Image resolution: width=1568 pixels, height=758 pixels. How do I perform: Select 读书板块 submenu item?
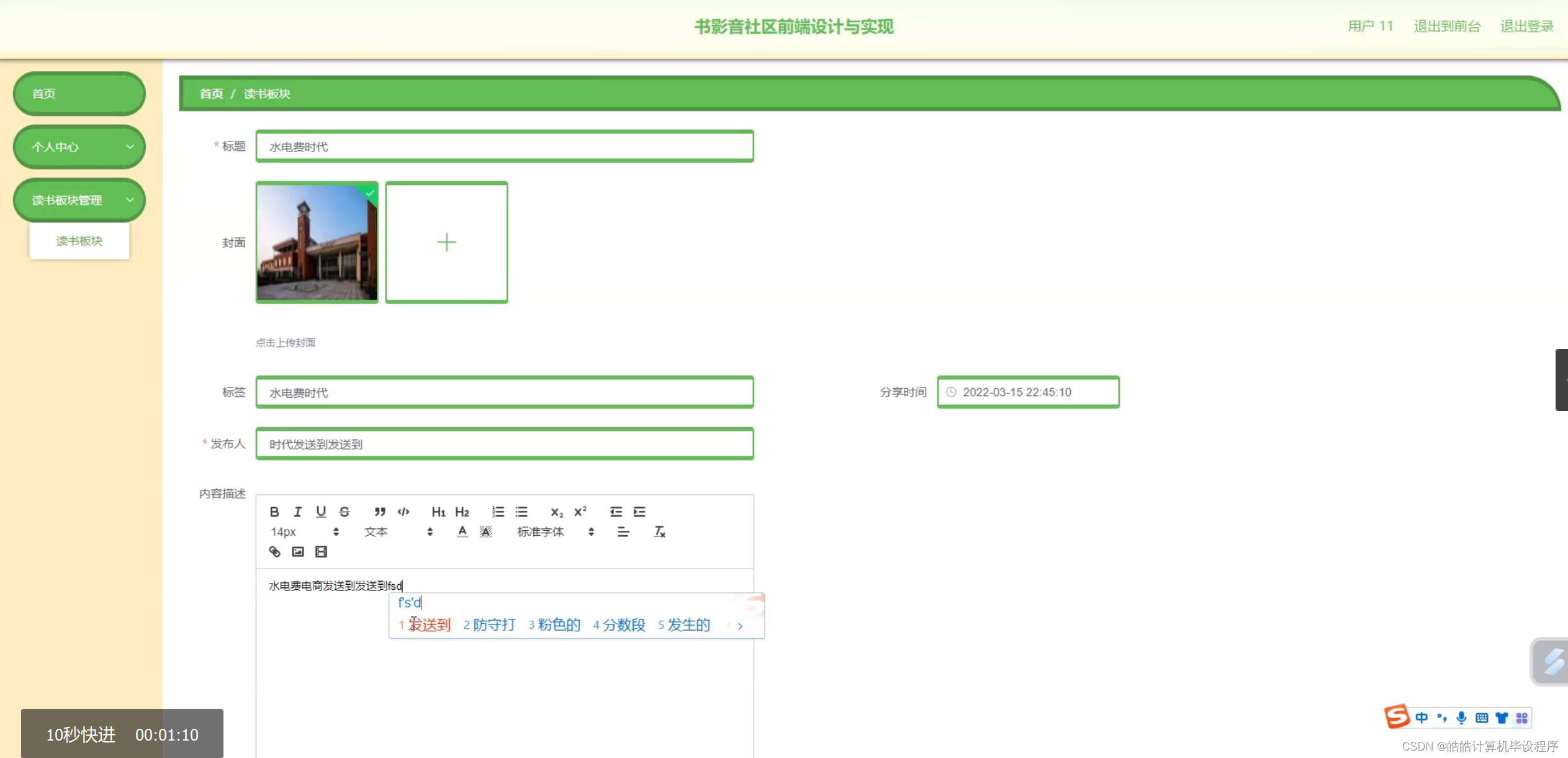79,241
